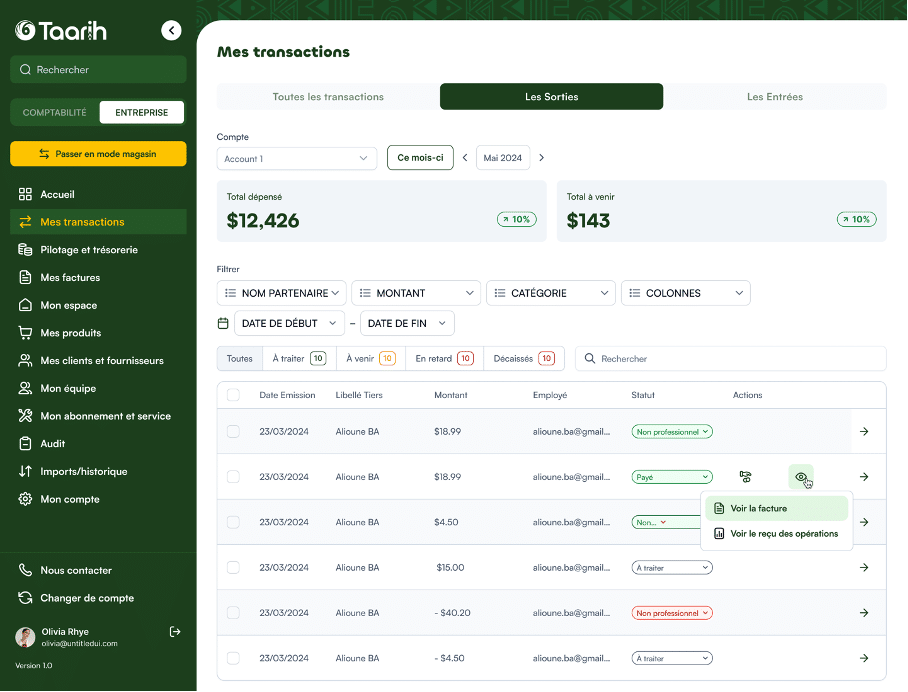
Task: Expand the CATÉGORIE filter dropdown
Action: tap(550, 293)
